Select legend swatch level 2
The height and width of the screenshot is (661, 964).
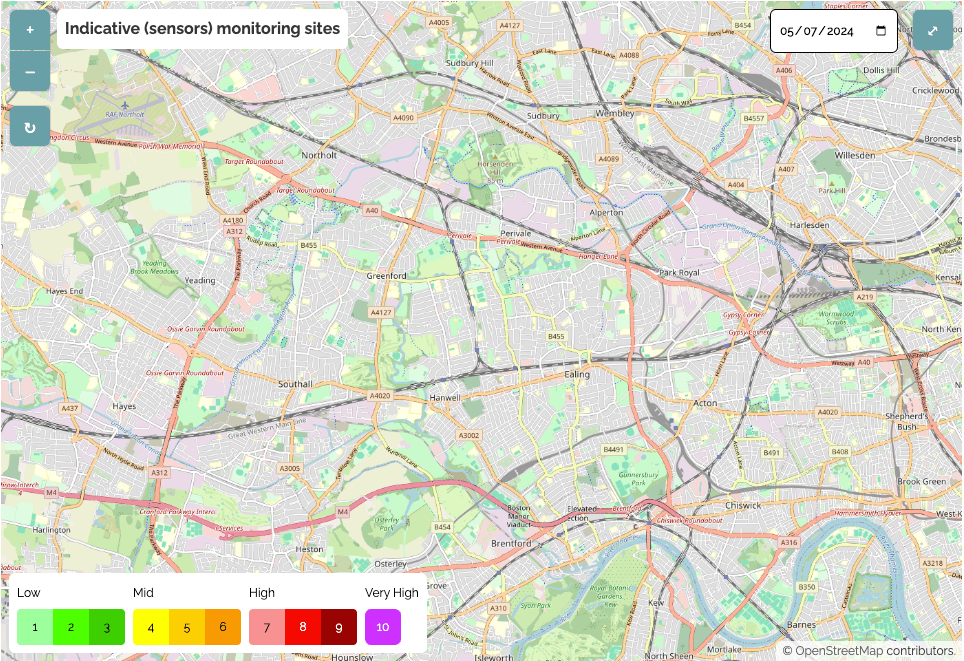71,627
